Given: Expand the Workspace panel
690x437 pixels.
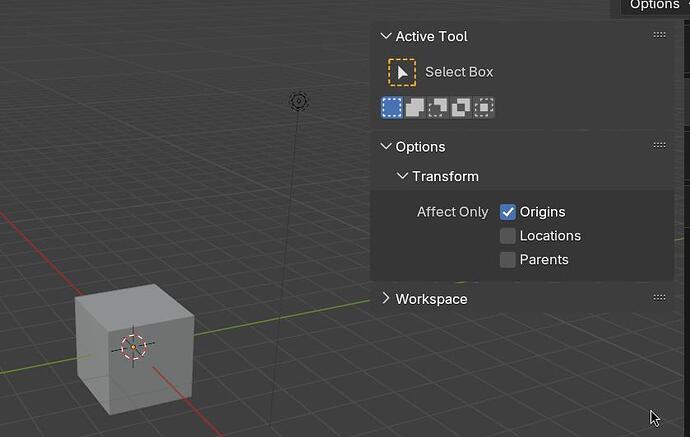Looking at the screenshot, I should coord(386,298).
